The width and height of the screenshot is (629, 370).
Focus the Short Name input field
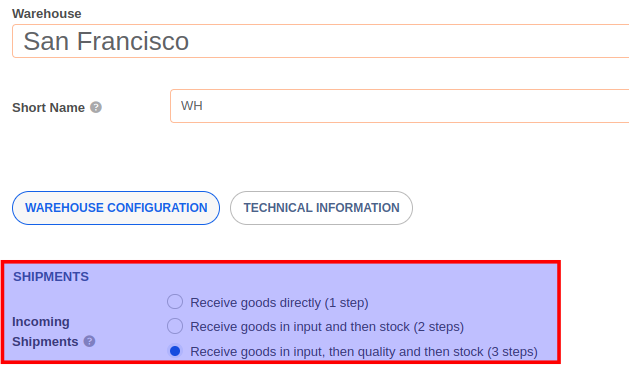point(400,106)
